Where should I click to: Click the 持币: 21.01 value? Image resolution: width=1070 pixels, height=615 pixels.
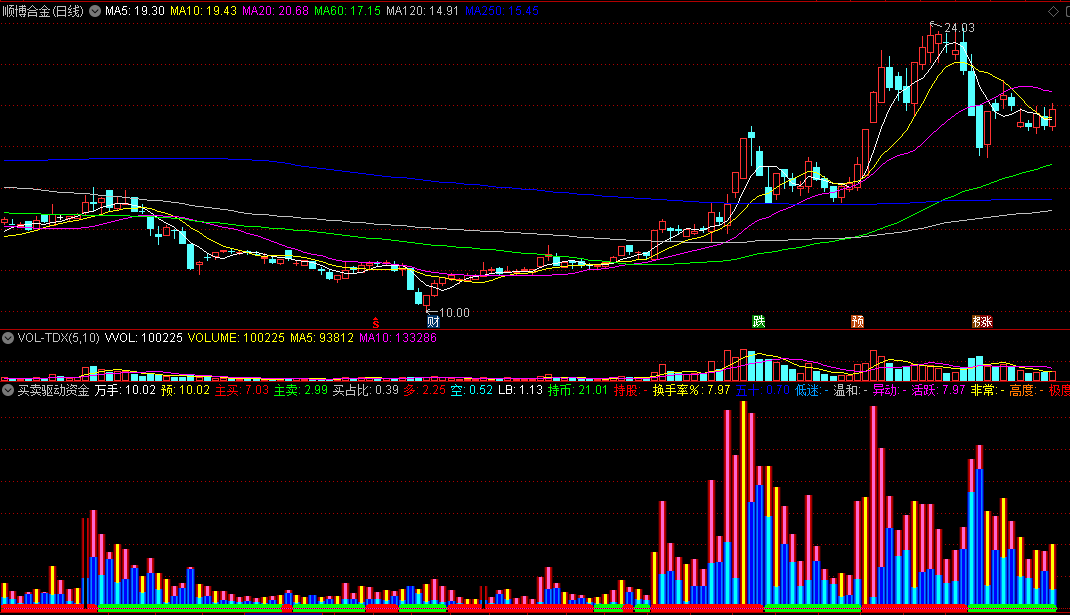(577, 390)
